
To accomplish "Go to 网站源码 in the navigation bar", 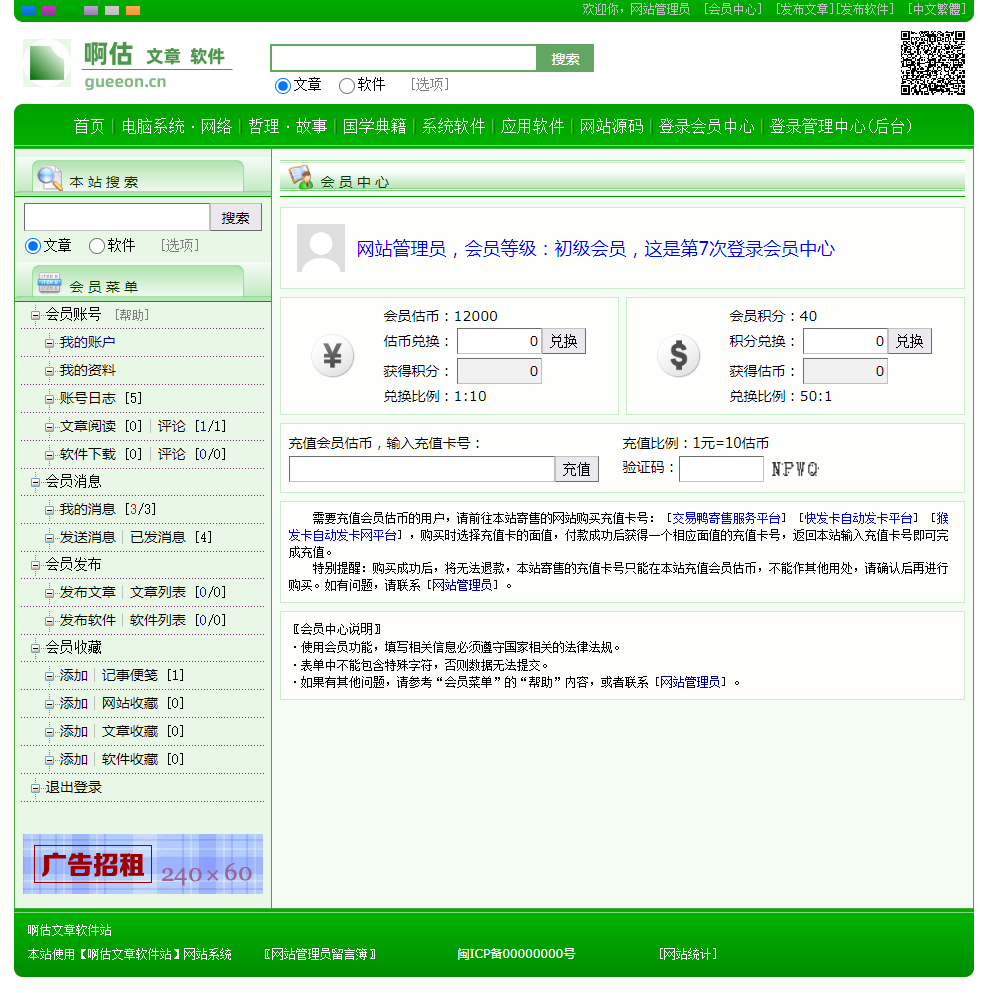I will 611,126.
